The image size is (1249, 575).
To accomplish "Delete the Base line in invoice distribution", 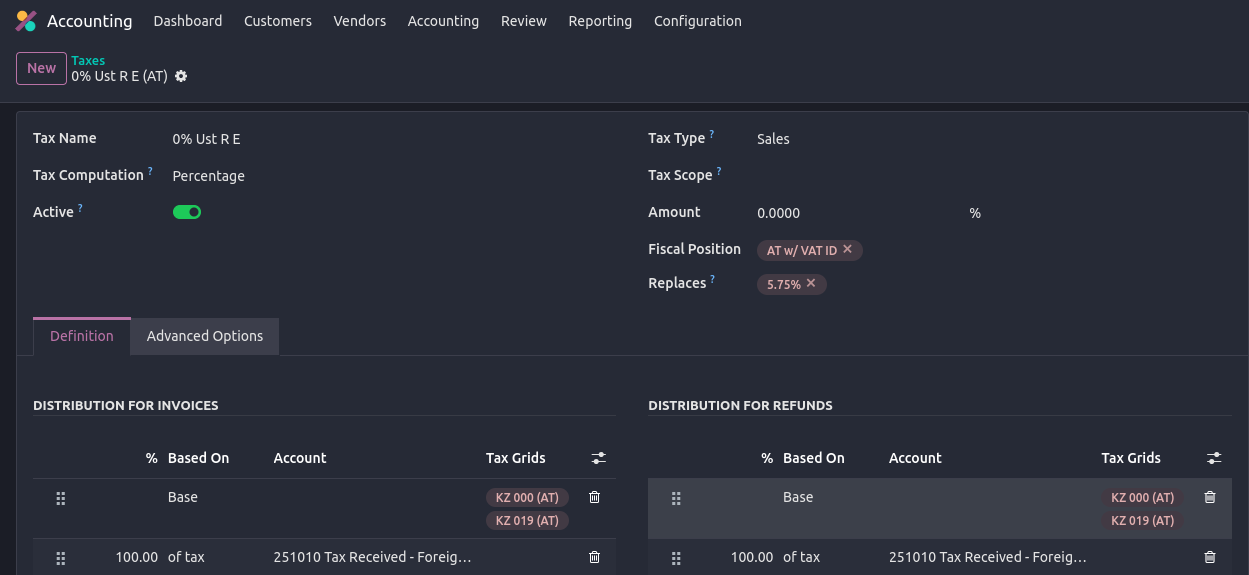I will tap(594, 497).
